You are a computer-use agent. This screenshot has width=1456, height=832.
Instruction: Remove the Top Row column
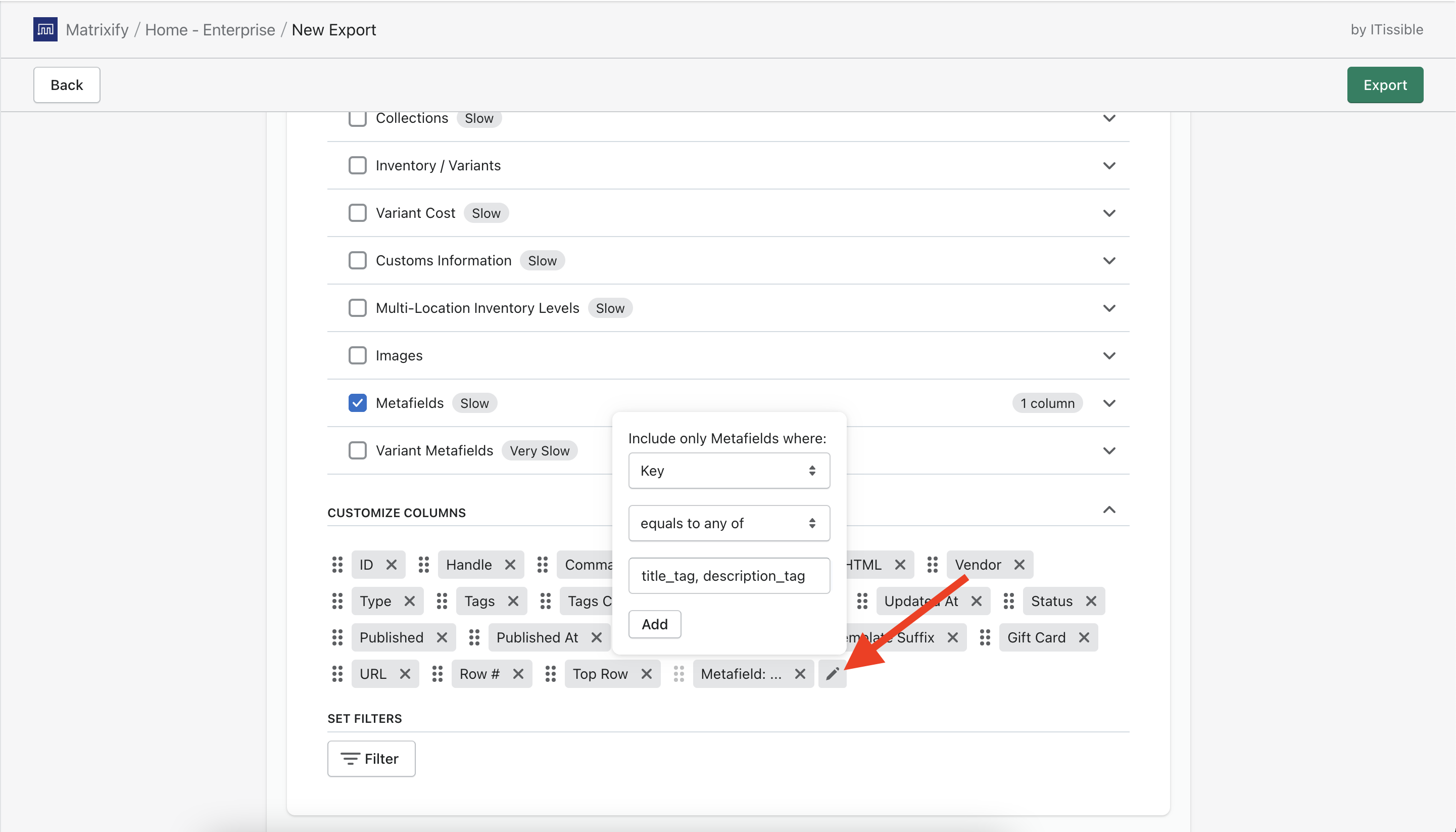coord(646,674)
